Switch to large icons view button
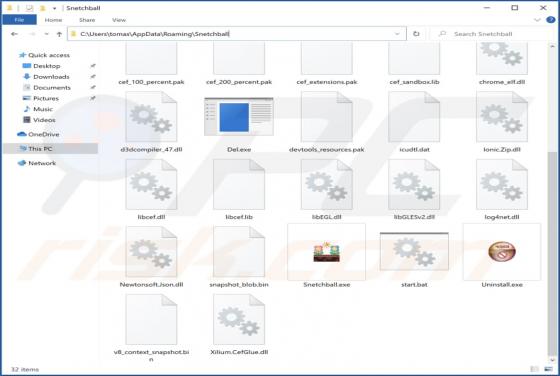Screen dimensions: 560x376 point(548,369)
